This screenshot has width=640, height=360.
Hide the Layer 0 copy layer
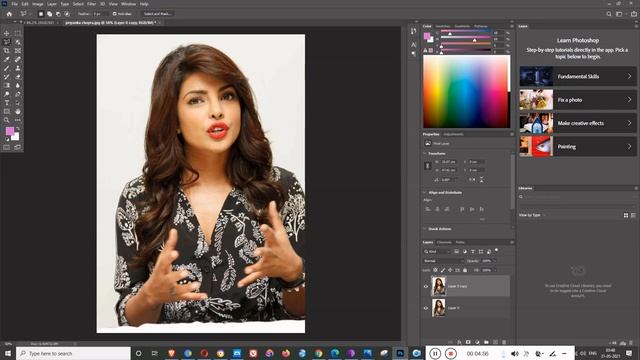426,287
